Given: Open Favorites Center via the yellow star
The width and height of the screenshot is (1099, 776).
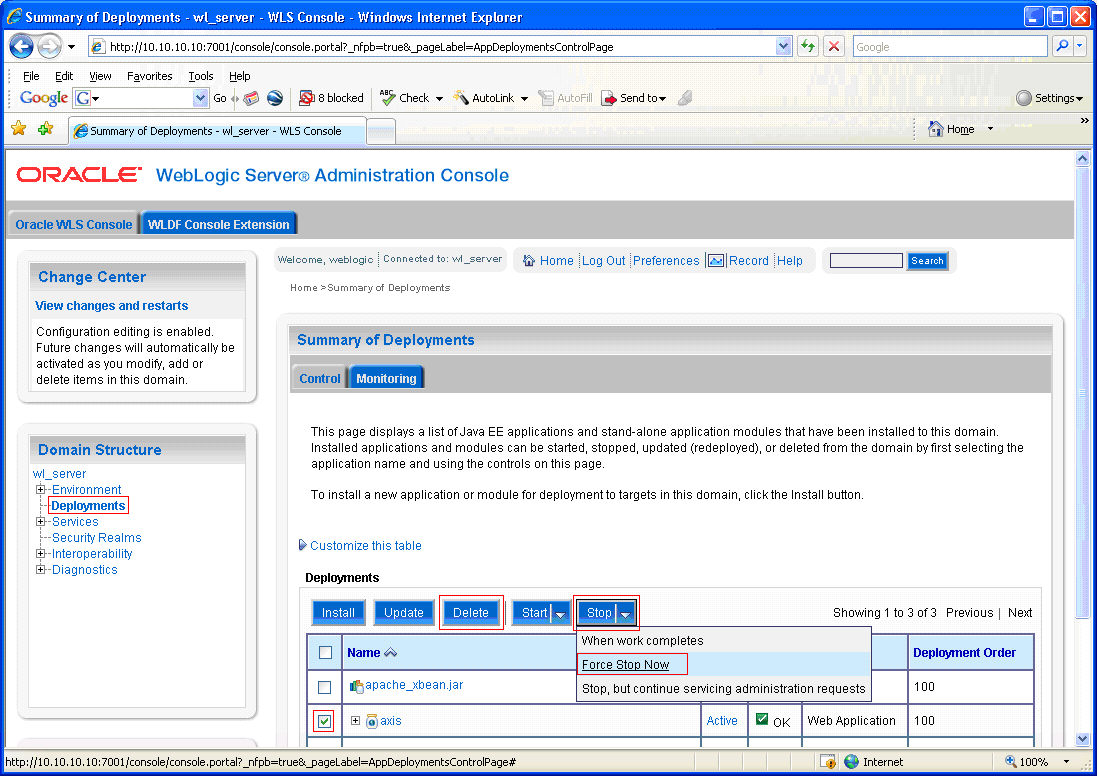Looking at the screenshot, I should (x=19, y=129).
